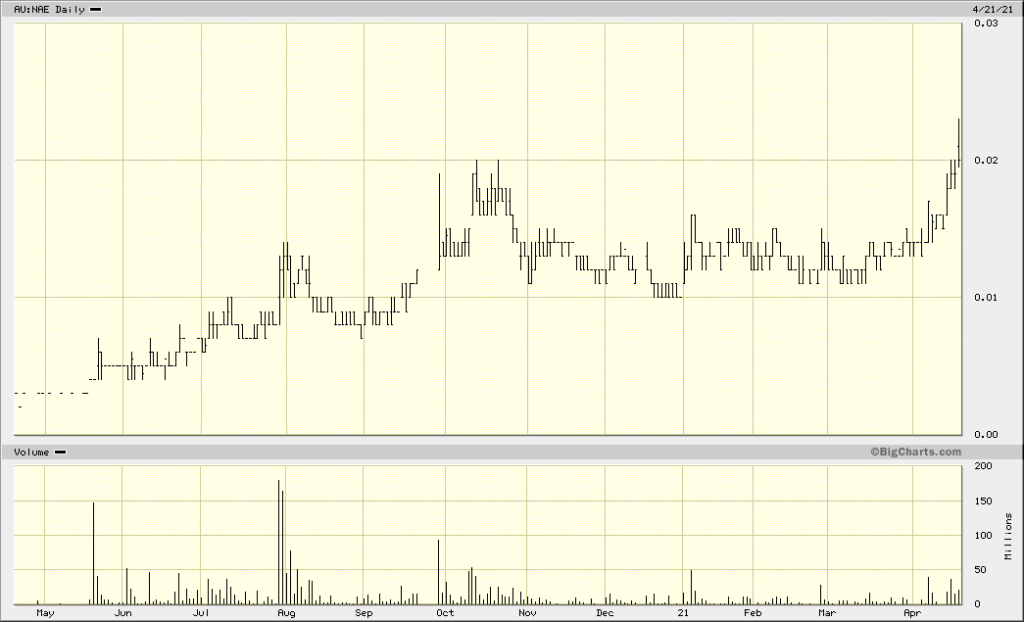This screenshot has width=1024, height=622.
Task: Open the BigCharts.com watermark link
Action: pyautogui.click(x=916, y=451)
